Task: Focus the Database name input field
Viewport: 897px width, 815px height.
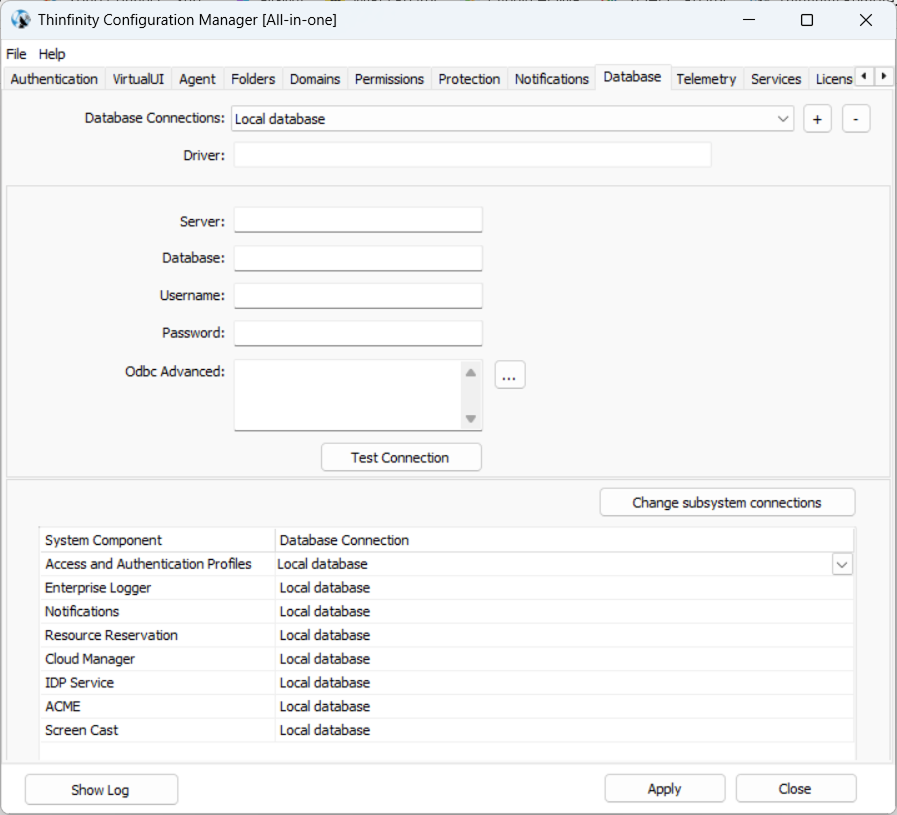Action: point(358,258)
